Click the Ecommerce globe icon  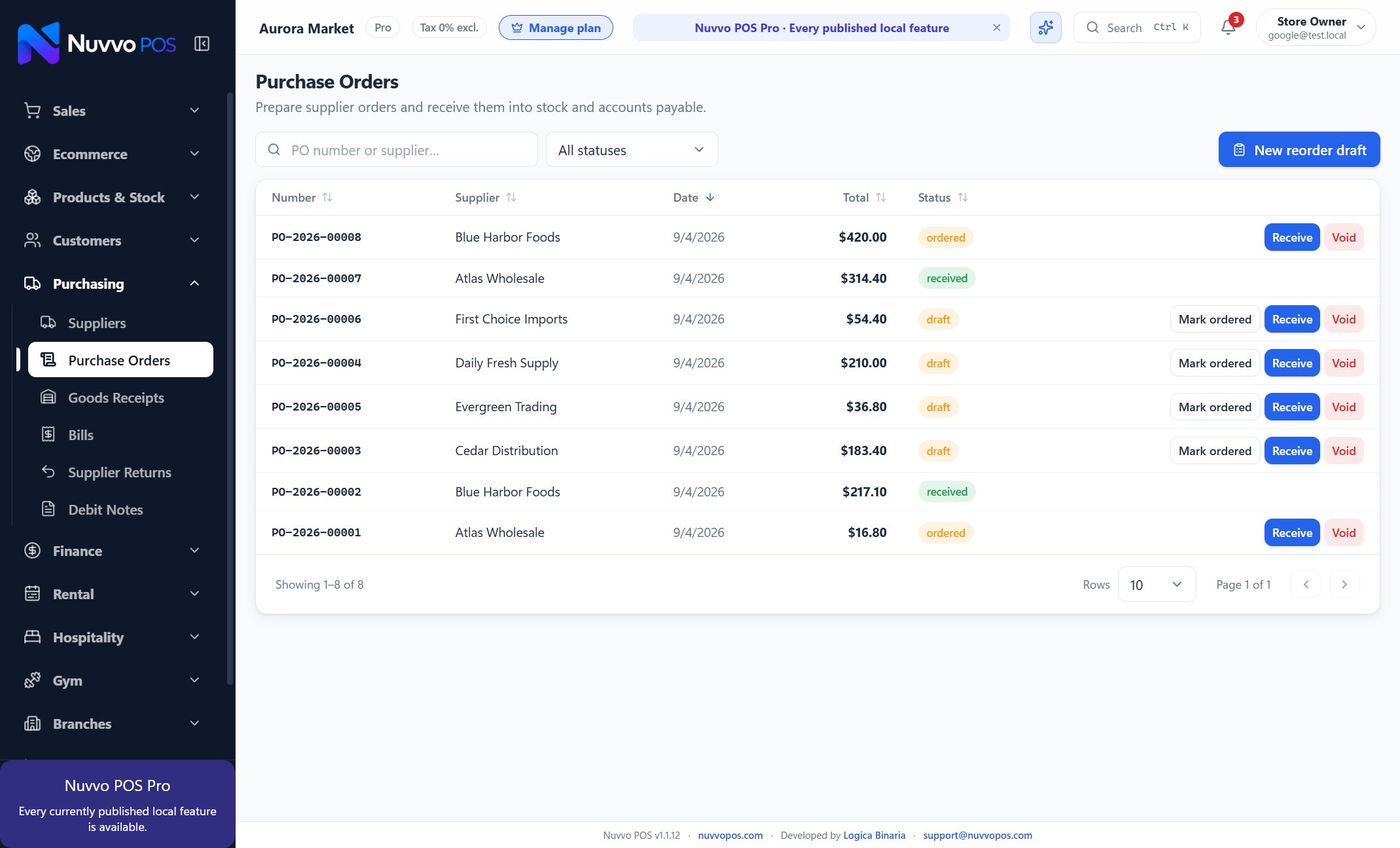32,154
